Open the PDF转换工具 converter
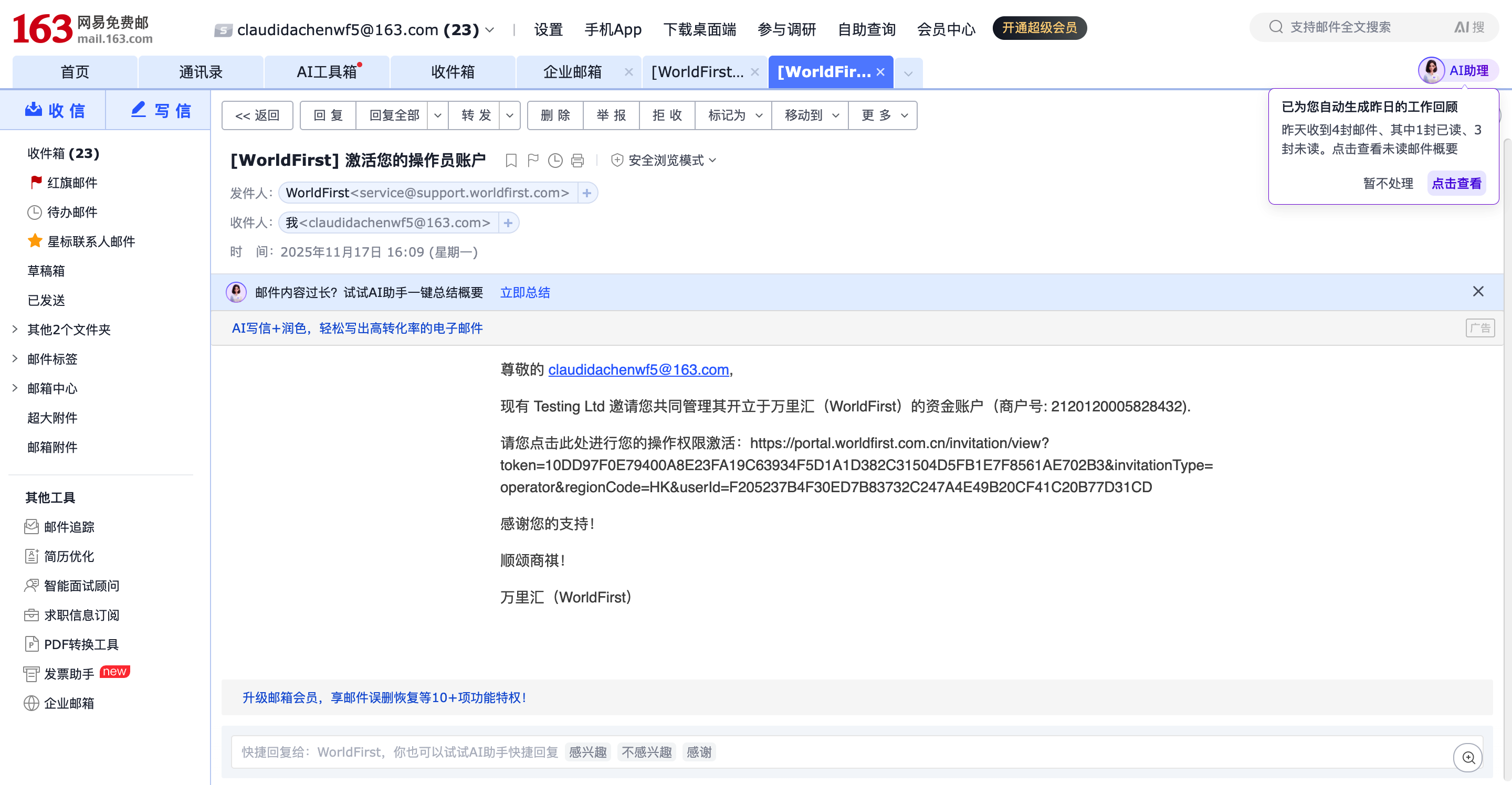 coord(71,644)
